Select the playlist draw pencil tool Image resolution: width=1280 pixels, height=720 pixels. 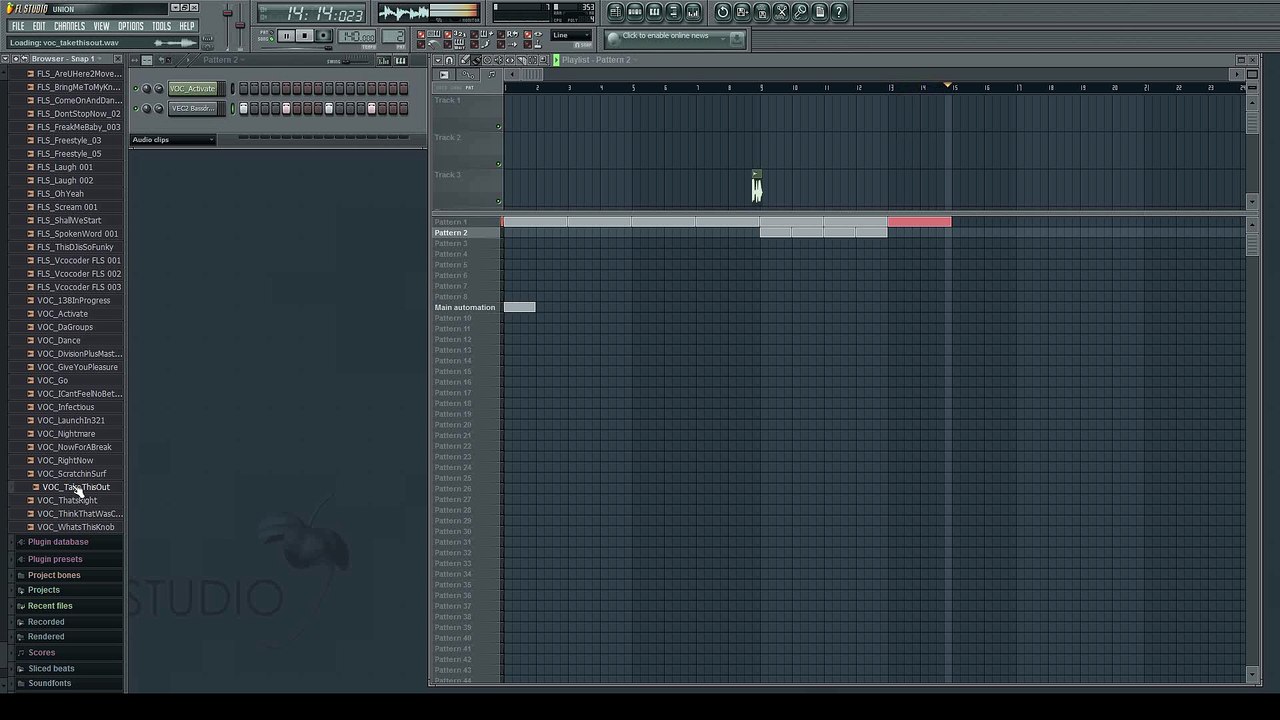point(464,60)
